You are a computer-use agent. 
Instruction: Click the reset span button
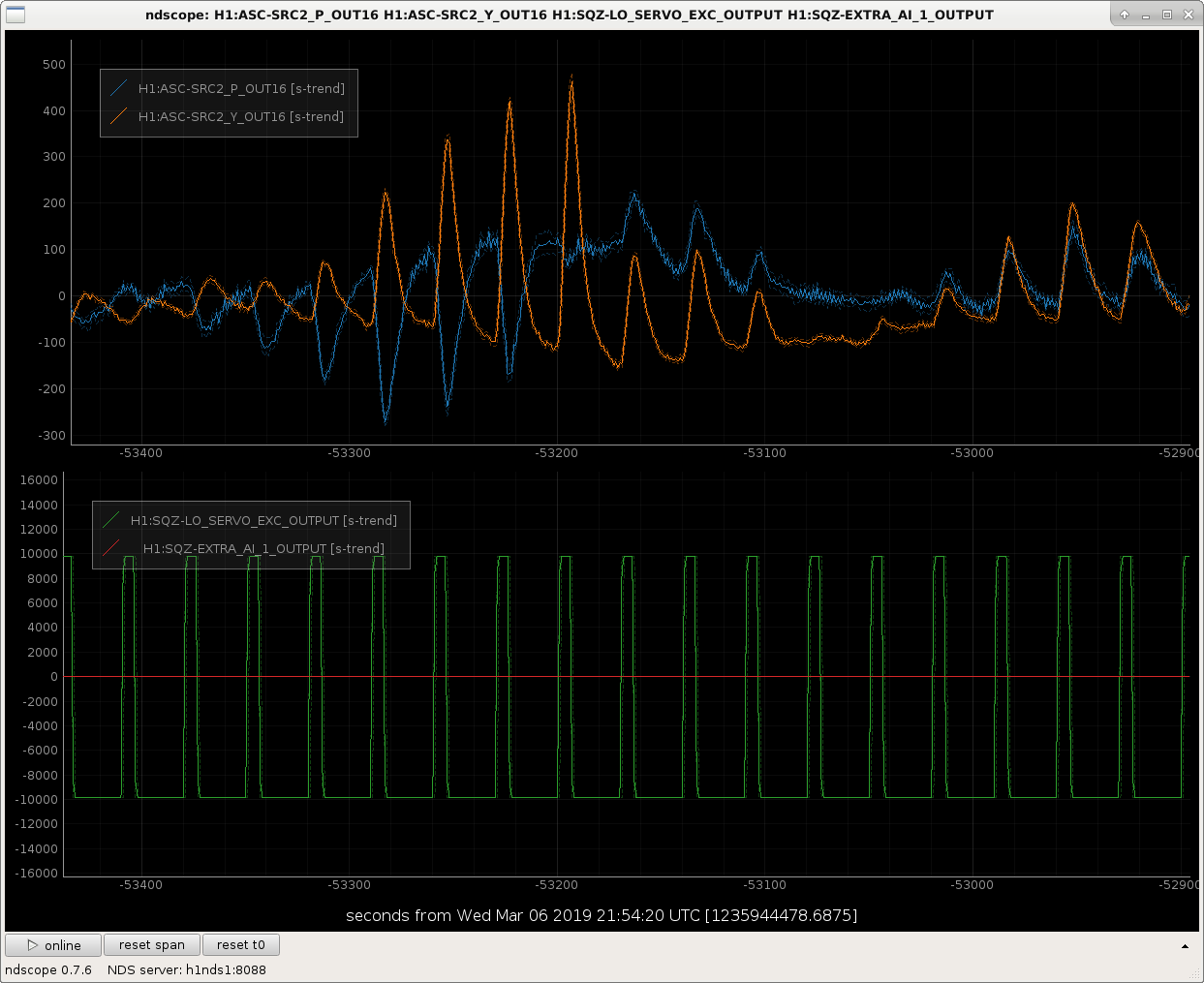pyautogui.click(x=152, y=945)
